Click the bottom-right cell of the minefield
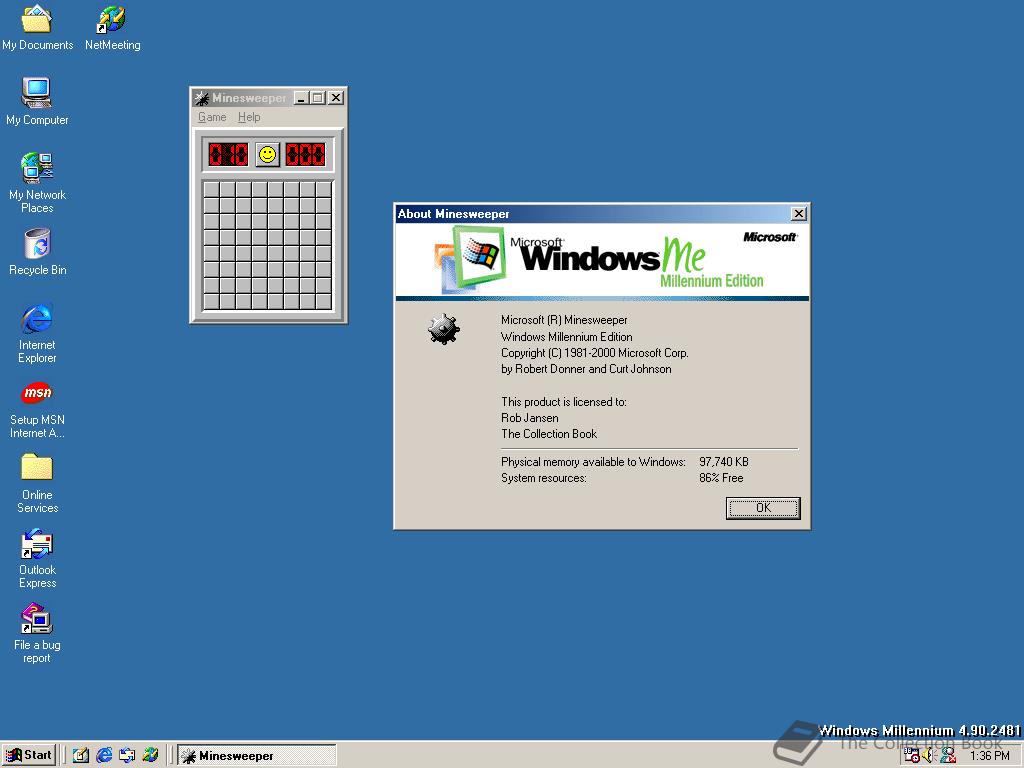The width and height of the screenshot is (1024, 768). (324, 301)
